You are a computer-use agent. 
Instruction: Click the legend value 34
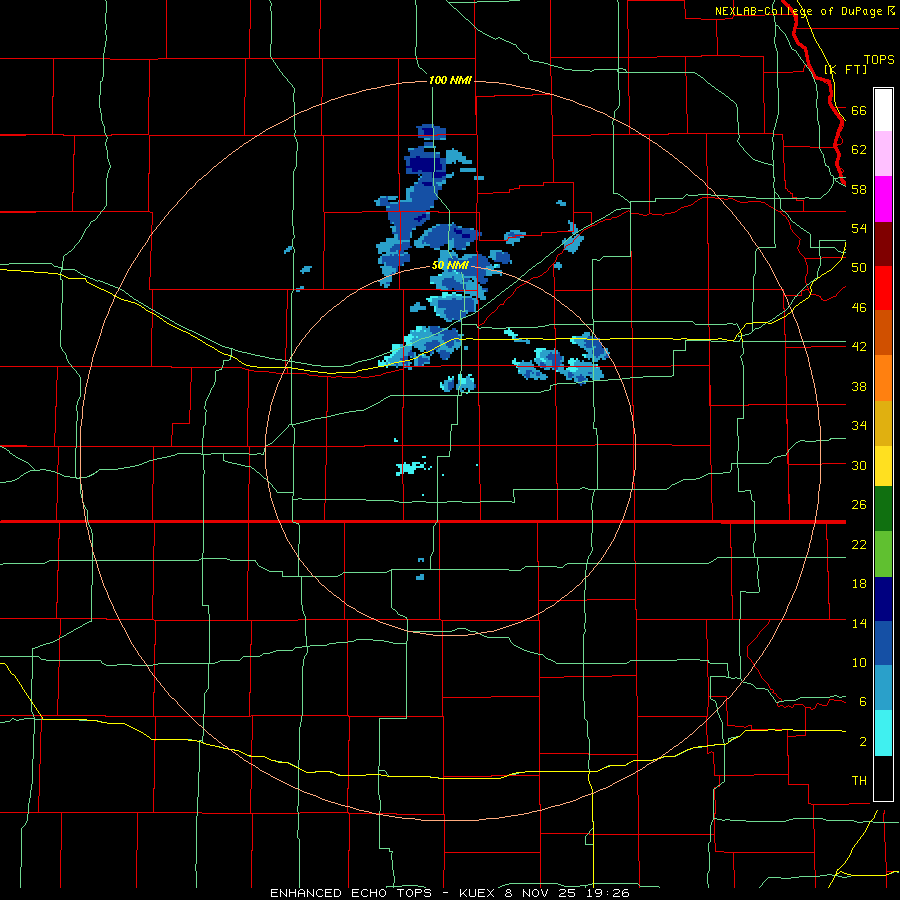coord(859,425)
